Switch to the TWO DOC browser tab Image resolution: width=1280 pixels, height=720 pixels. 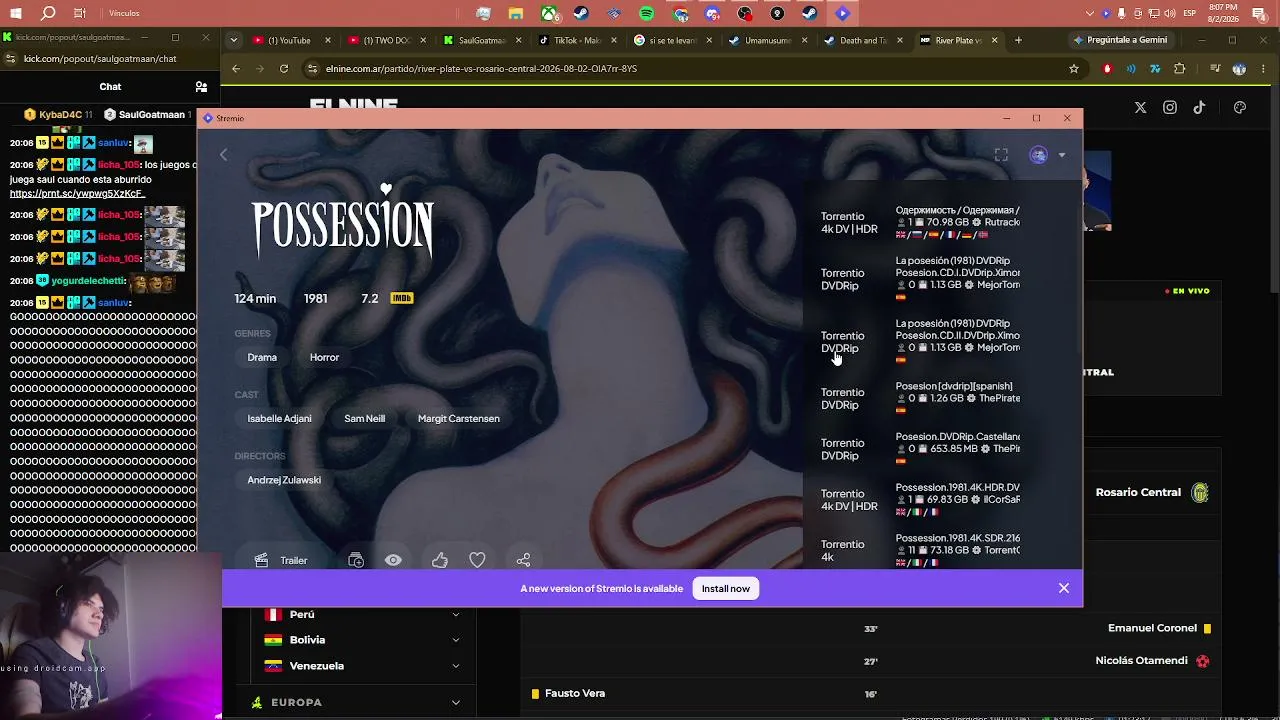pyautogui.click(x=386, y=40)
